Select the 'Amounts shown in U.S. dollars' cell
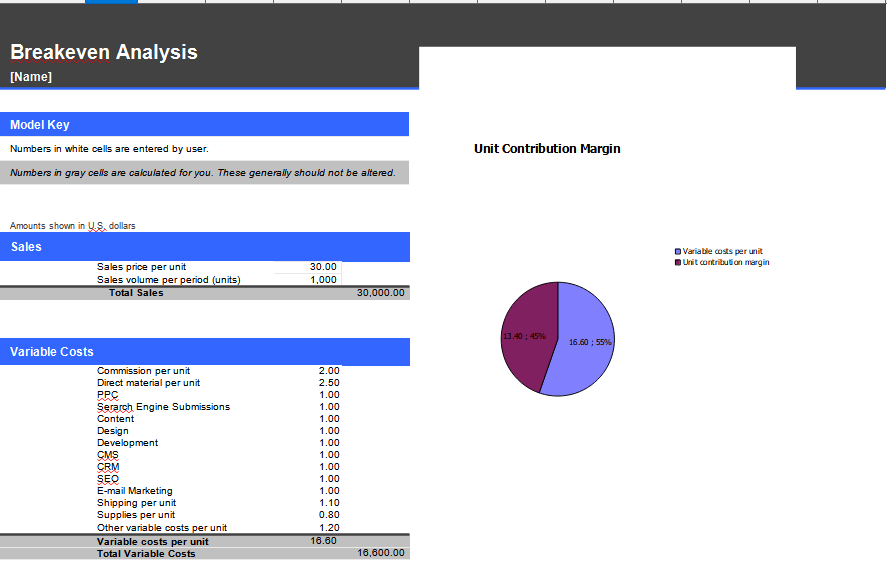This screenshot has height=567, width=887. click(72, 226)
